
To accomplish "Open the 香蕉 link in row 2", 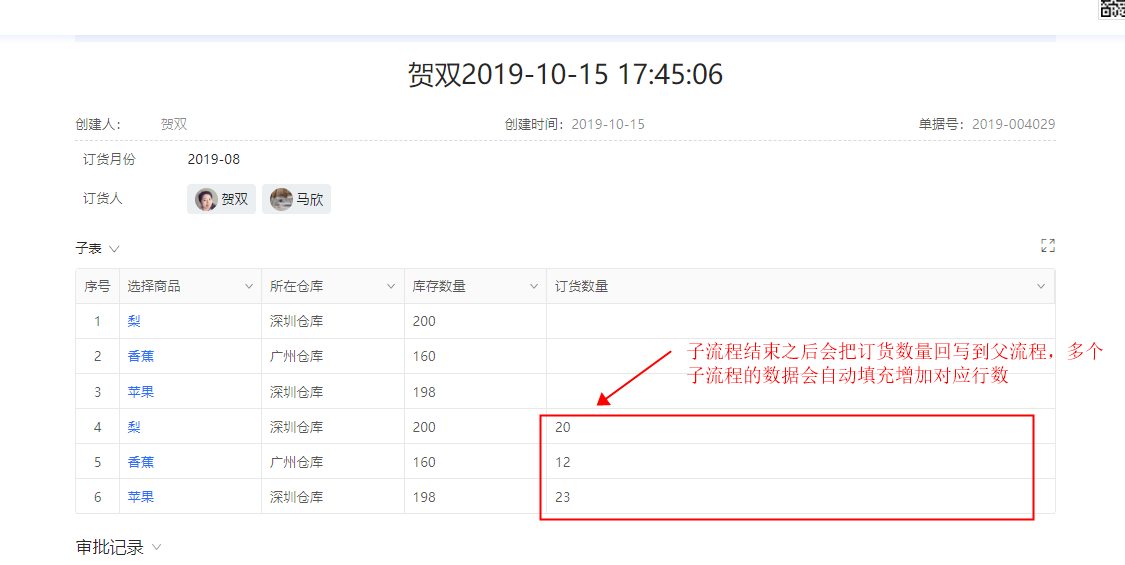I will pyautogui.click(x=141, y=356).
